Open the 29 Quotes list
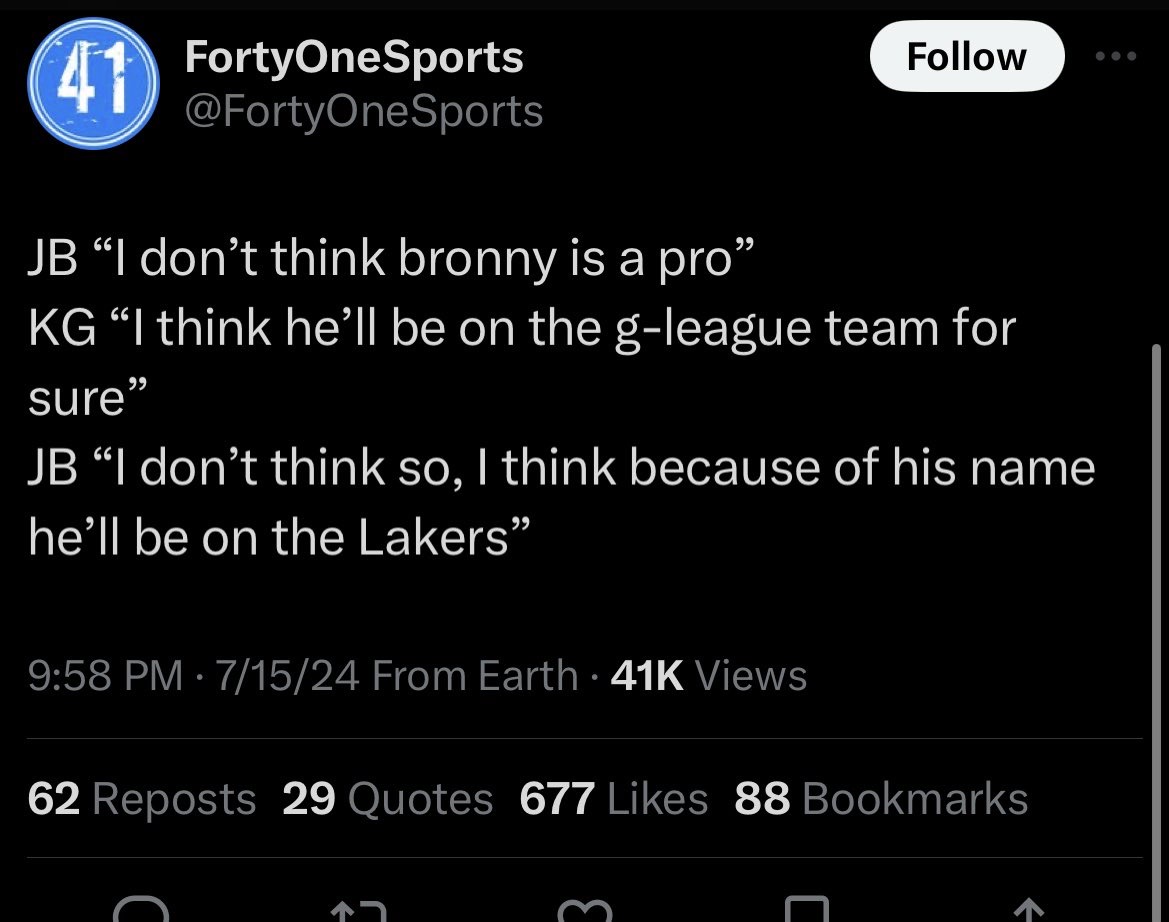The width and height of the screenshot is (1169, 922). pyautogui.click(x=388, y=798)
